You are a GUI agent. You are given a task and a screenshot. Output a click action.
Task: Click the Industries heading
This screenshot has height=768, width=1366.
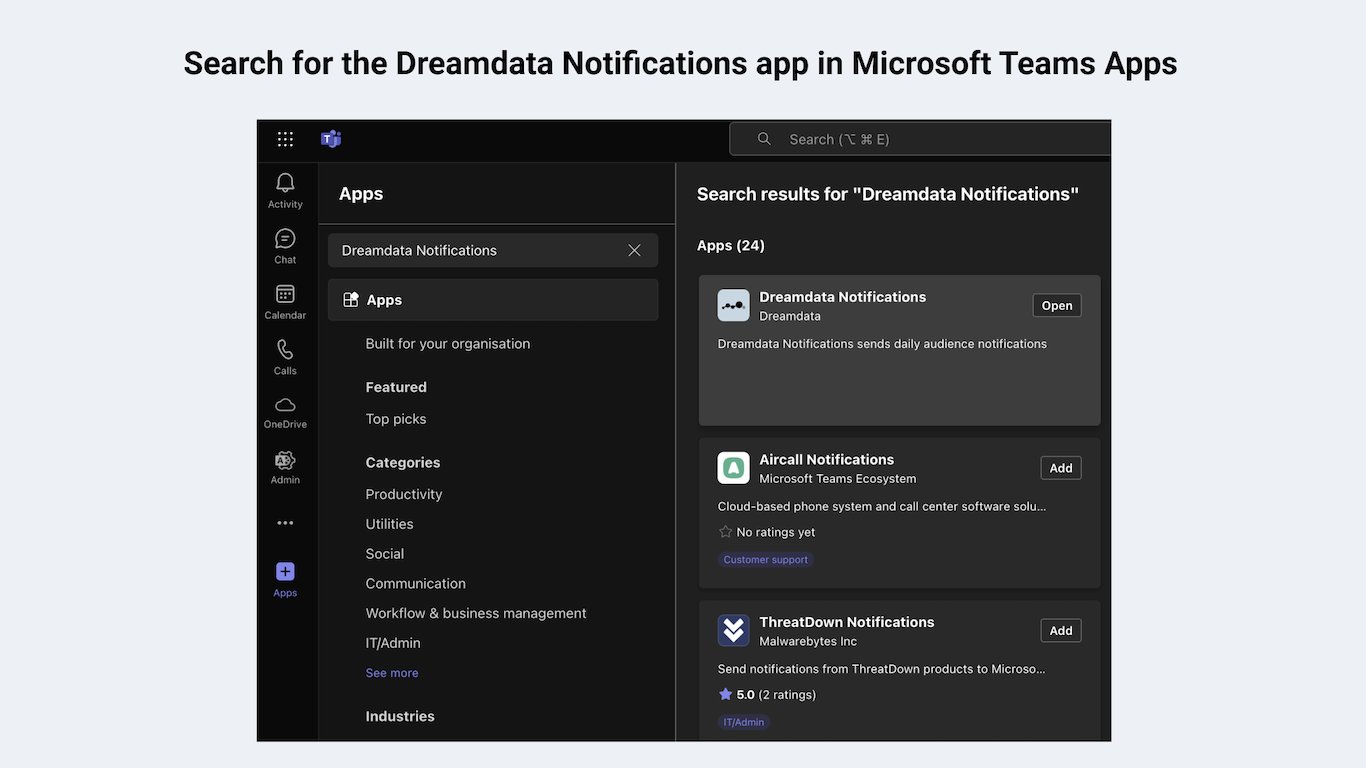pyautogui.click(x=400, y=717)
